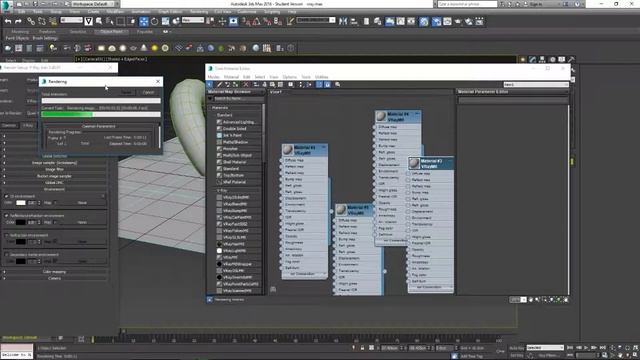Click GI environment map None button
Screen dimensions: 640x360
tap(82, 202)
